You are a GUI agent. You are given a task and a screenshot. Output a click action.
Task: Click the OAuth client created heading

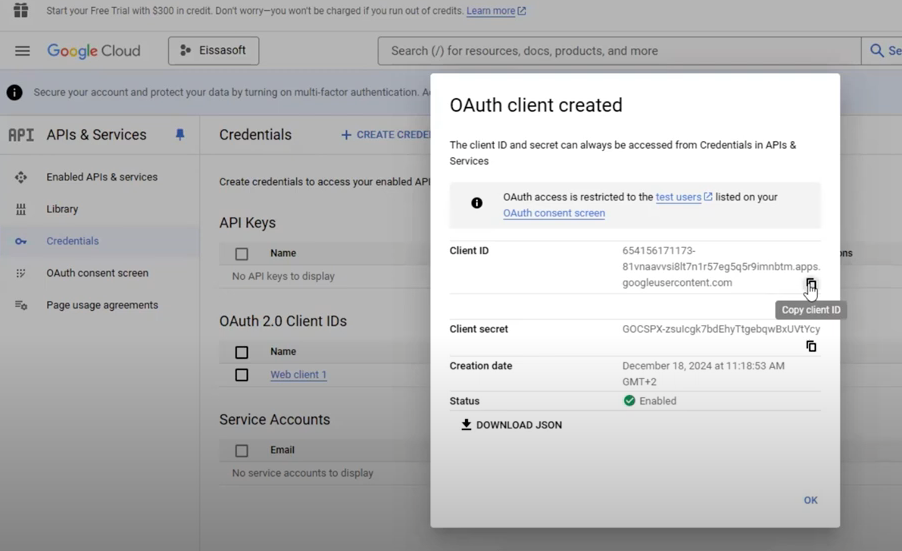(x=536, y=105)
